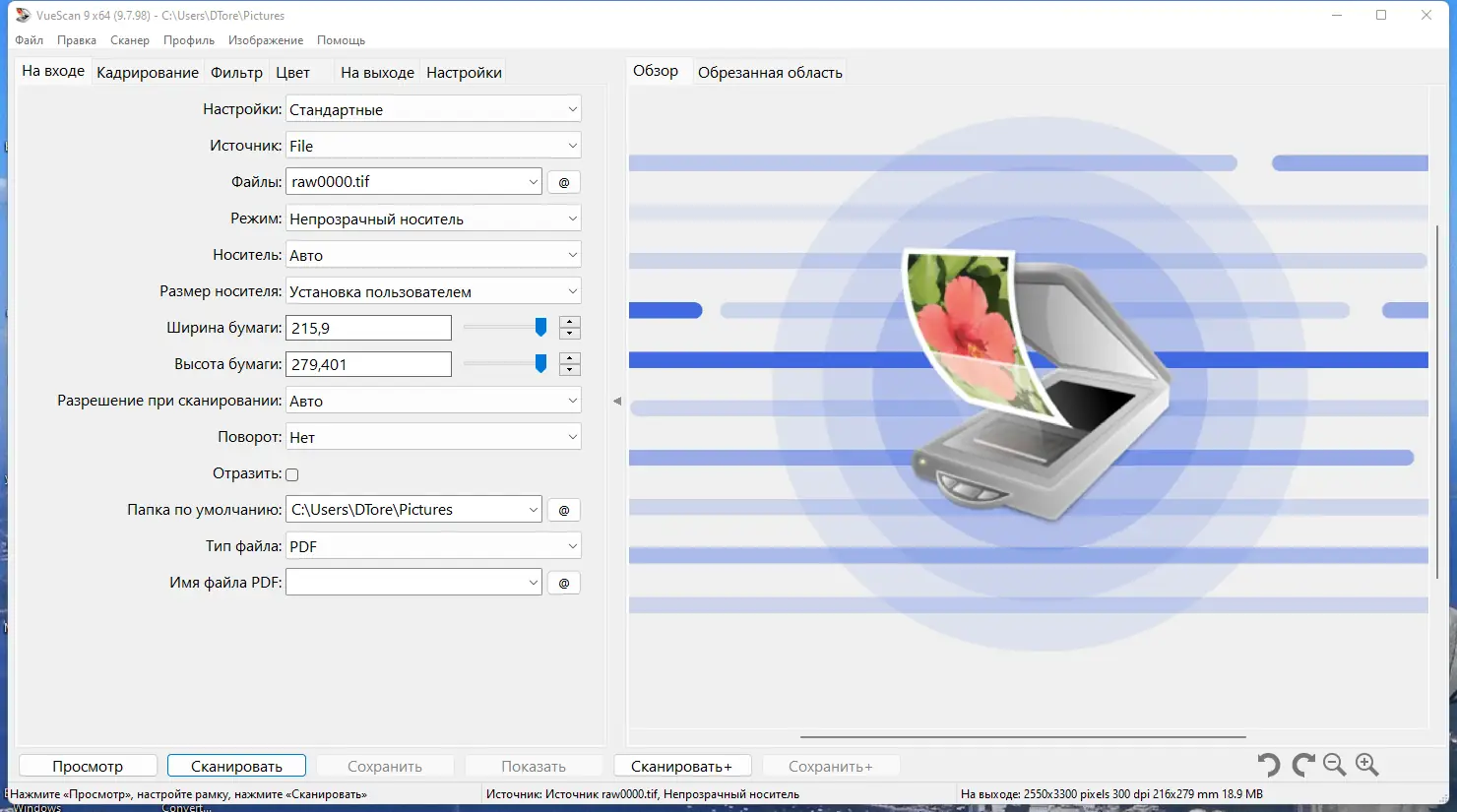
Task: Increase paper width with the up stepper
Action: (x=570, y=321)
